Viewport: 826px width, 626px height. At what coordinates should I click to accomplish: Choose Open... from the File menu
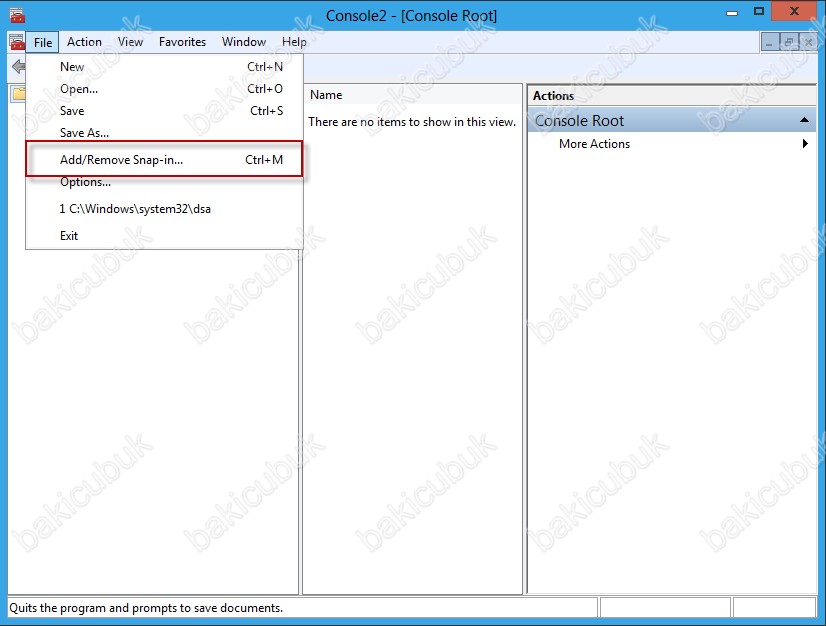click(x=164, y=89)
